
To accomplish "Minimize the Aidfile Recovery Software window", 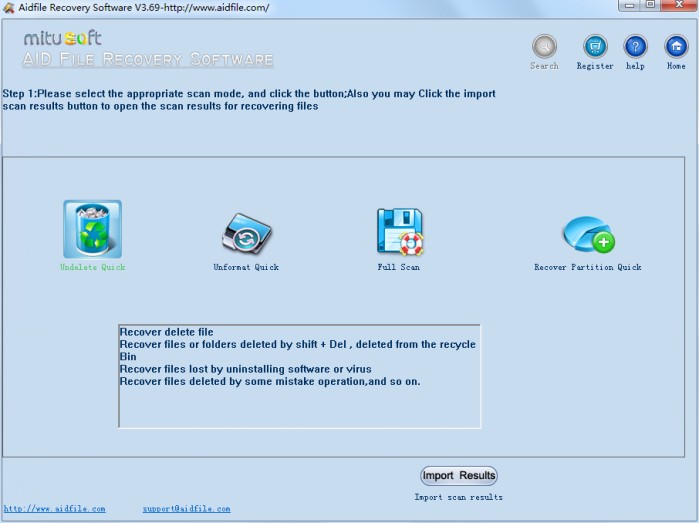I will (627, 6).
